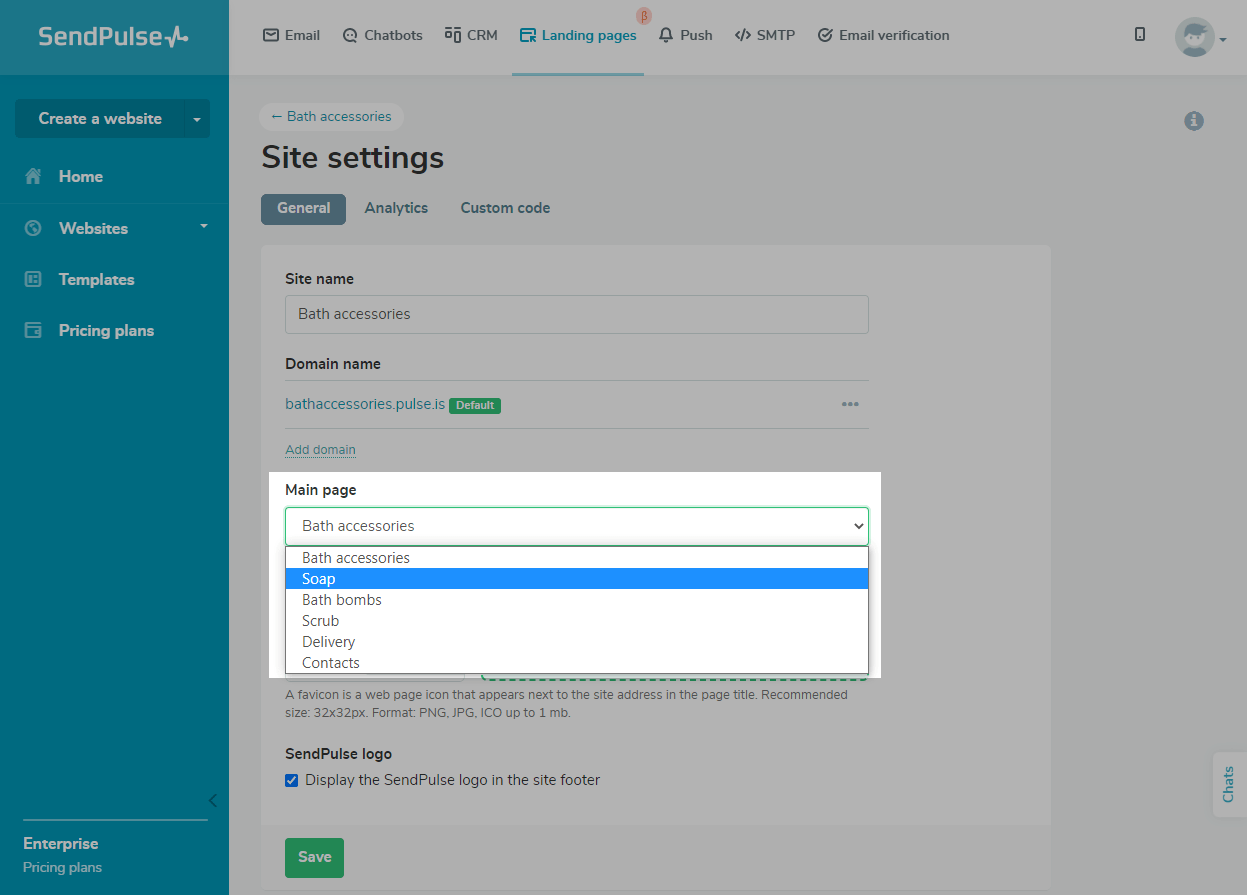Click the Templates icon in sidebar
Image resolution: width=1247 pixels, height=895 pixels.
tap(33, 279)
